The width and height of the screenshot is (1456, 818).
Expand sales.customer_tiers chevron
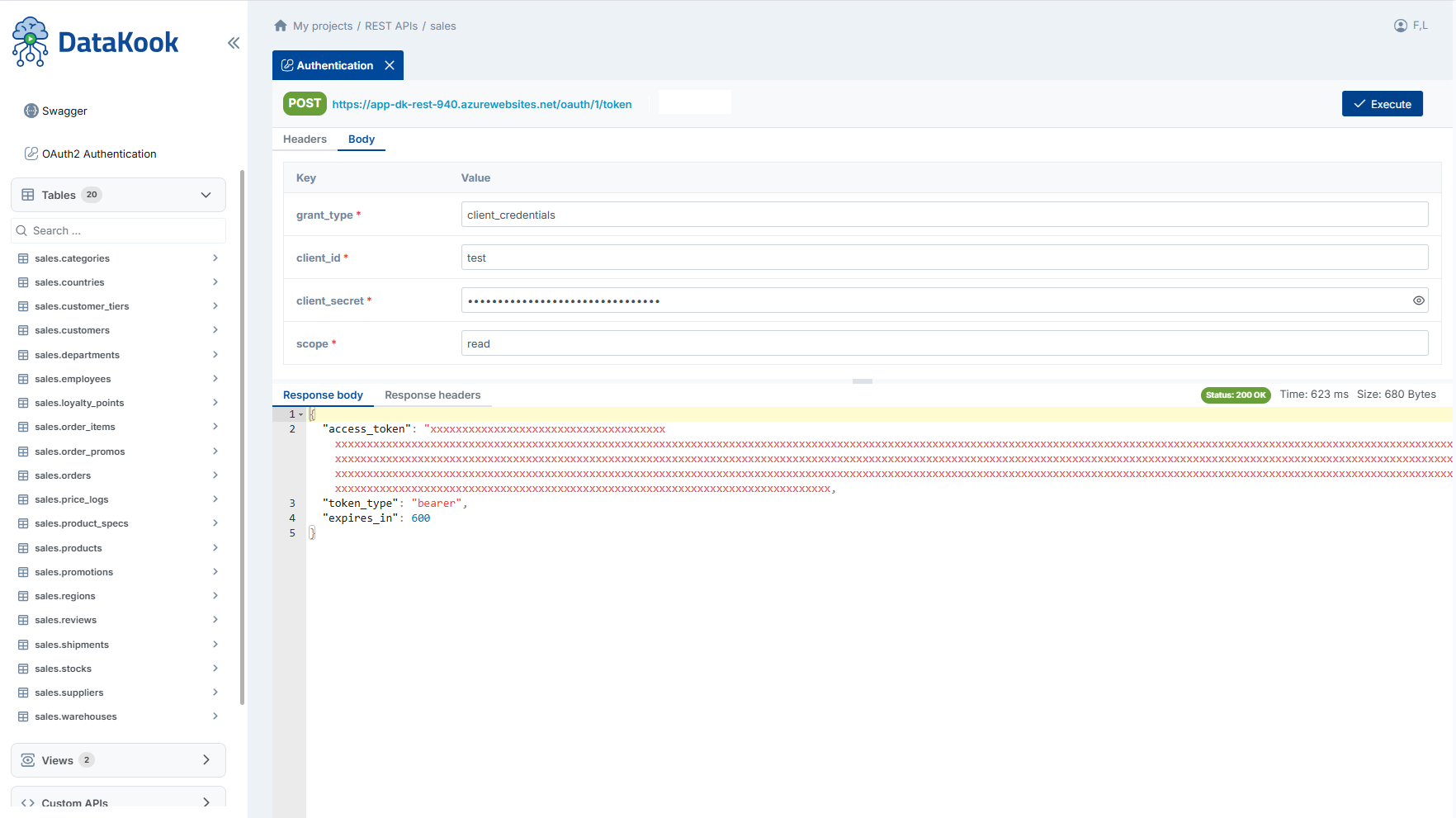[215, 306]
